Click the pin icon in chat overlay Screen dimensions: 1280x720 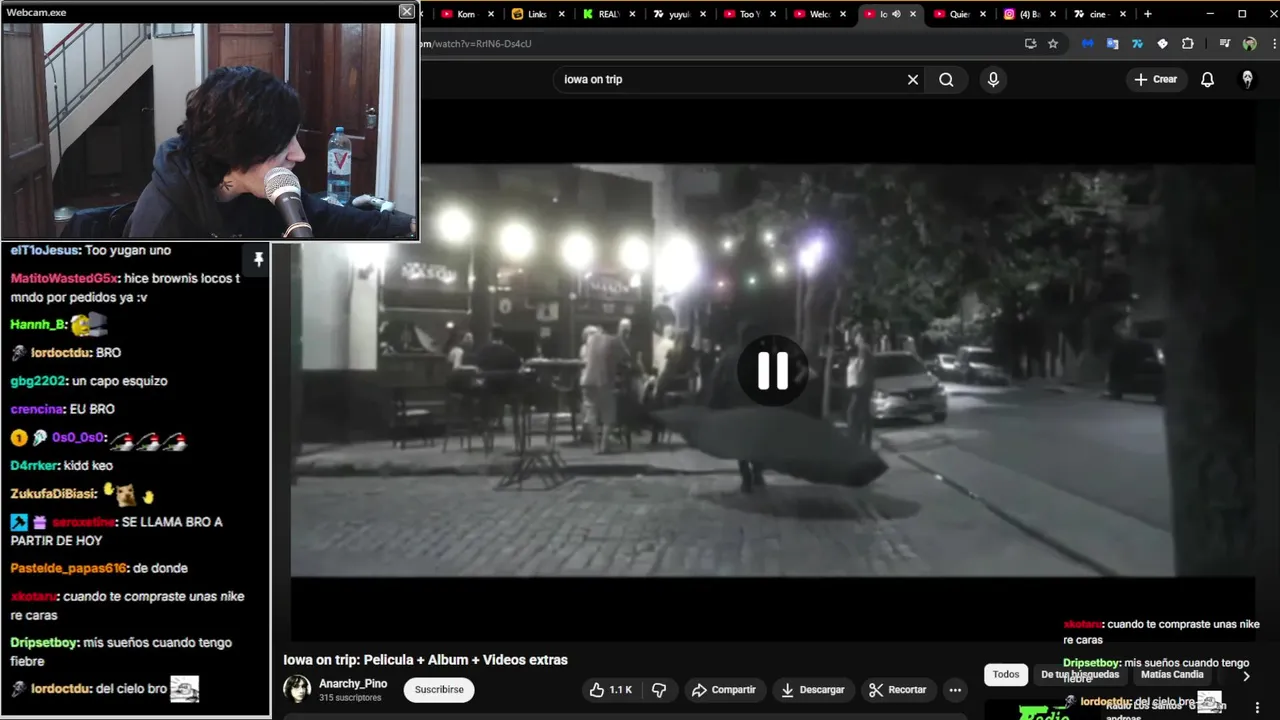[x=258, y=260]
